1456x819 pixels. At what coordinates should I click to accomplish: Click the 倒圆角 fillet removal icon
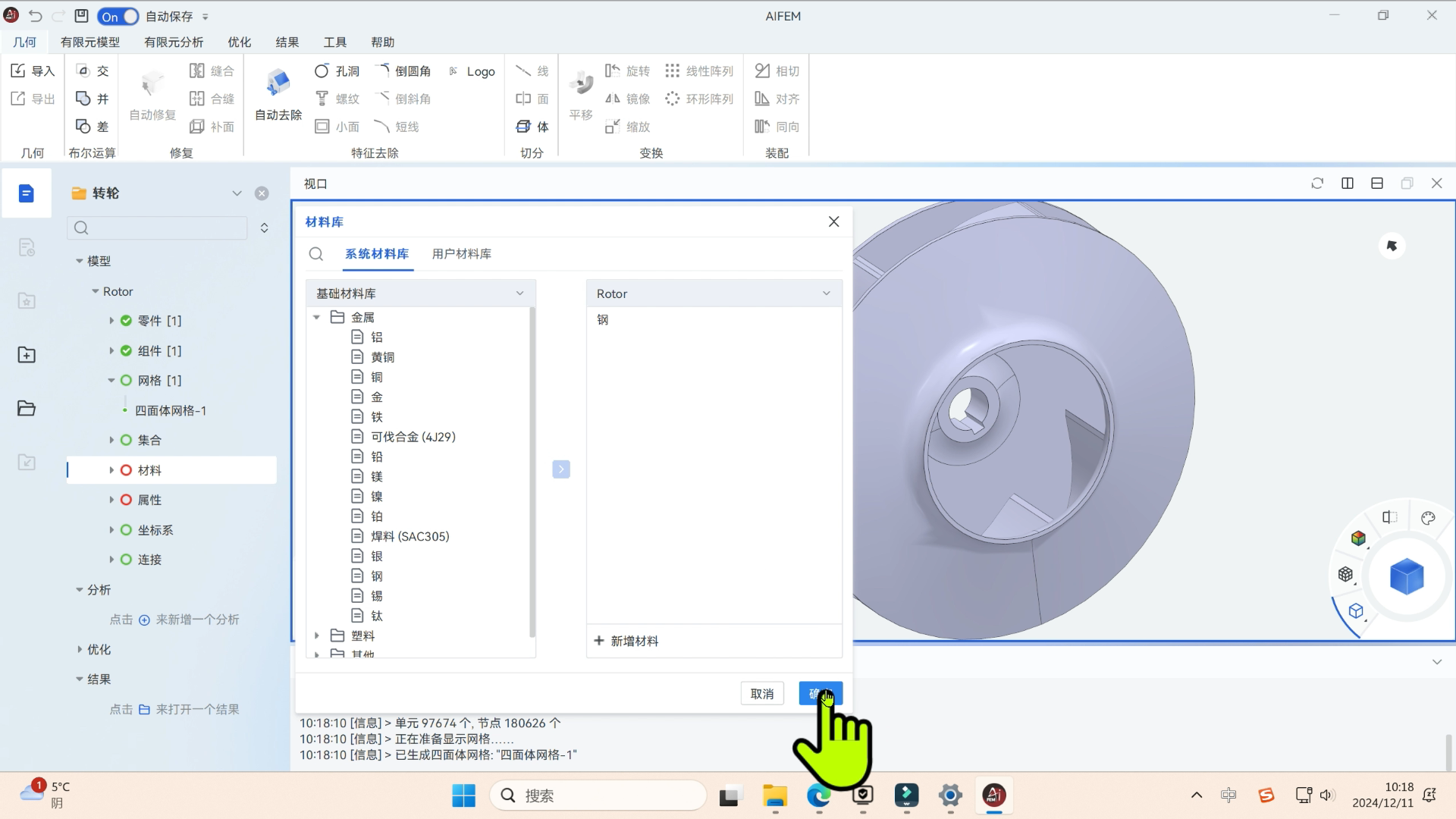[381, 71]
